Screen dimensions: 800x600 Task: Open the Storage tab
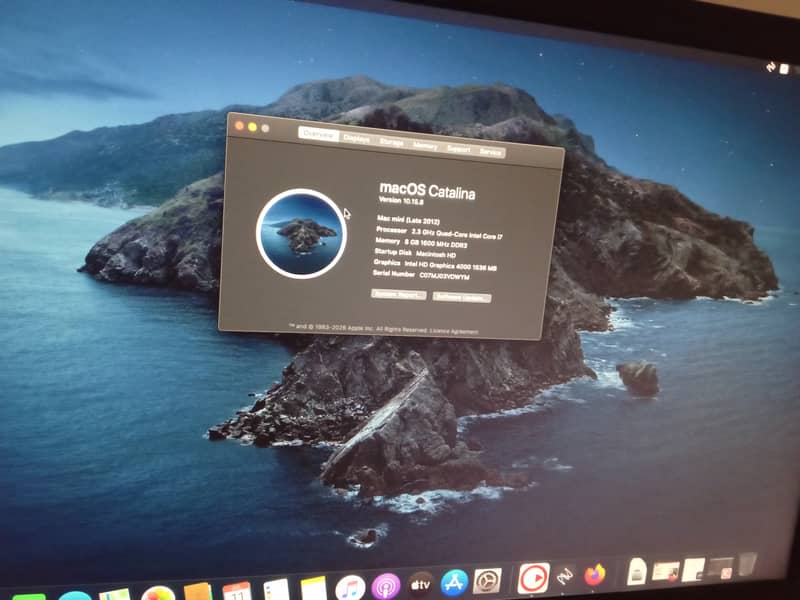point(392,142)
